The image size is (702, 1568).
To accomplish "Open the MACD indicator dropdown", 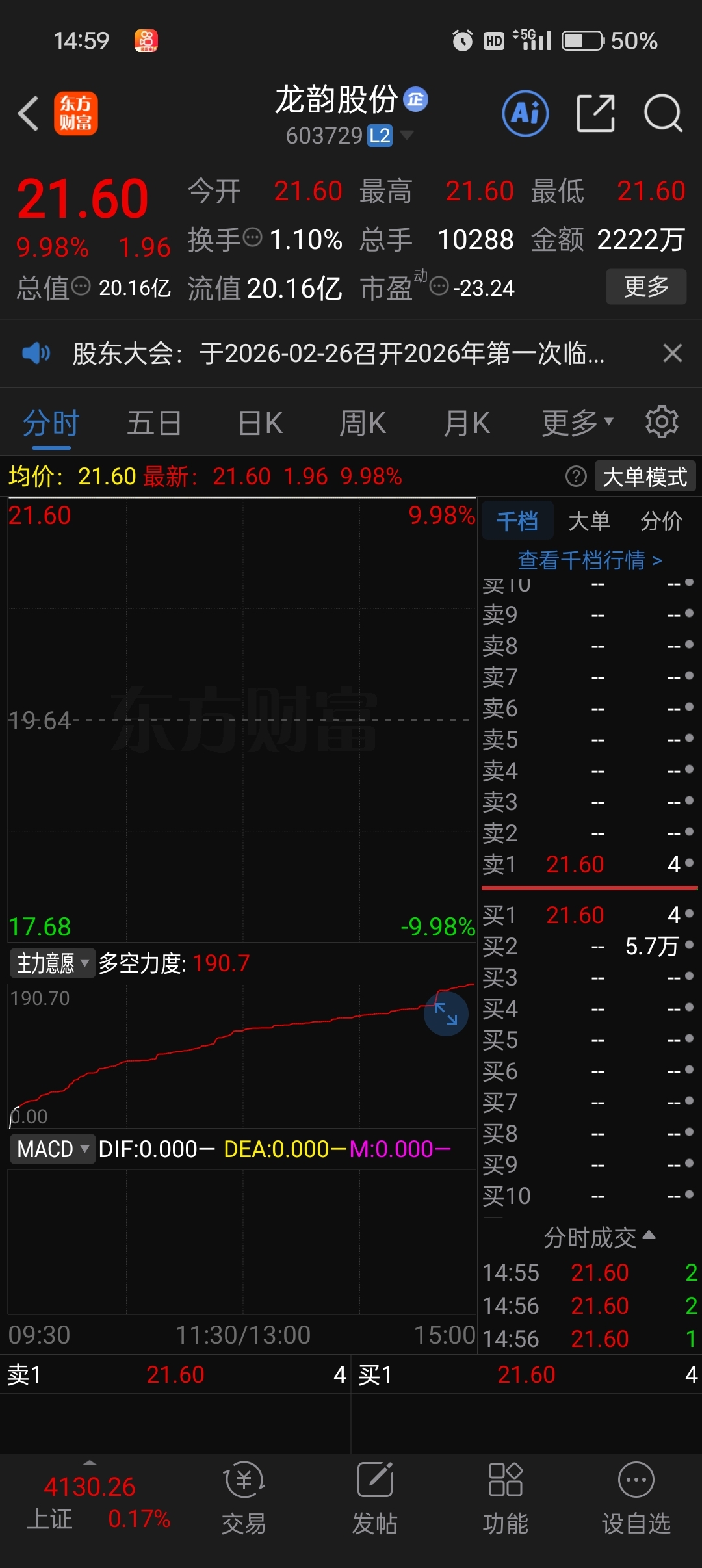I will coord(53,1149).
